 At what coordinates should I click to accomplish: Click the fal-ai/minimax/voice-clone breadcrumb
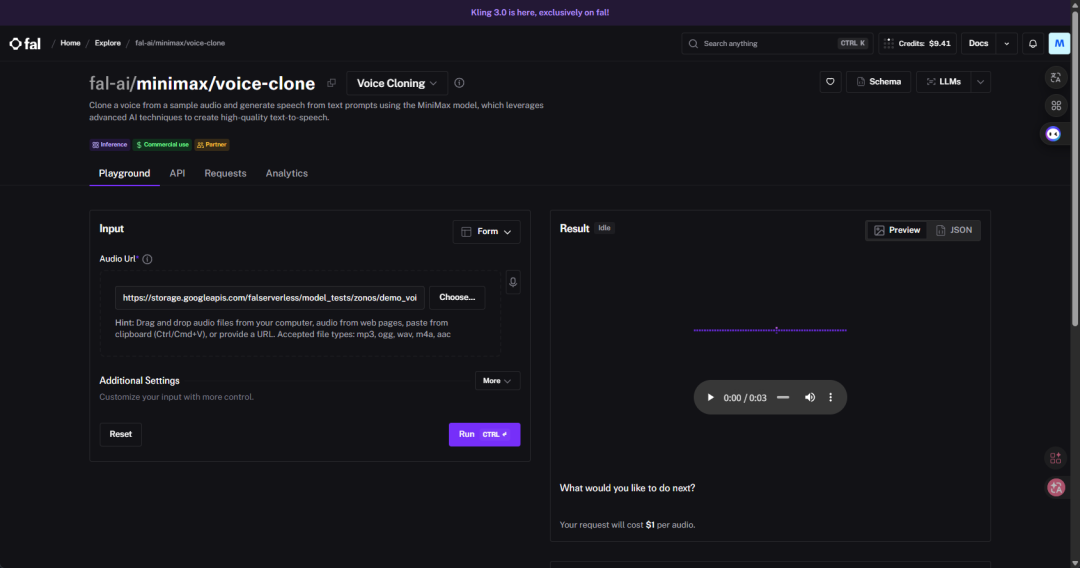point(180,43)
